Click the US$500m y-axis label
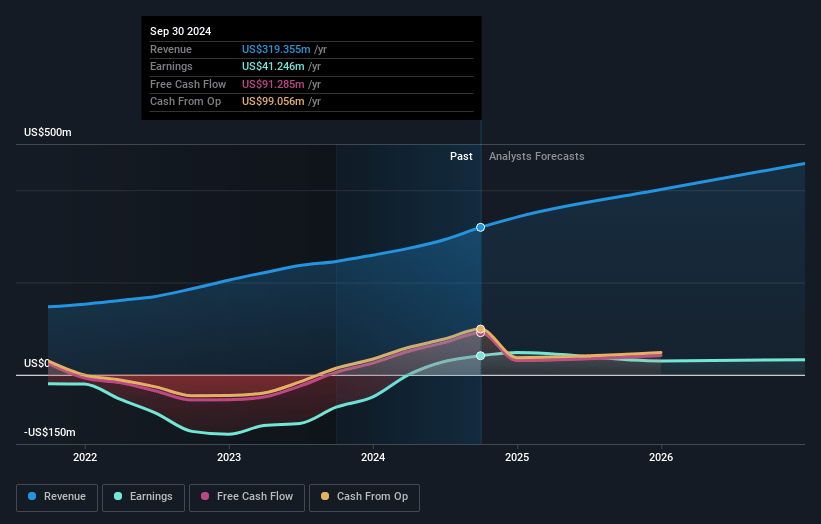 [x=48, y=132]
